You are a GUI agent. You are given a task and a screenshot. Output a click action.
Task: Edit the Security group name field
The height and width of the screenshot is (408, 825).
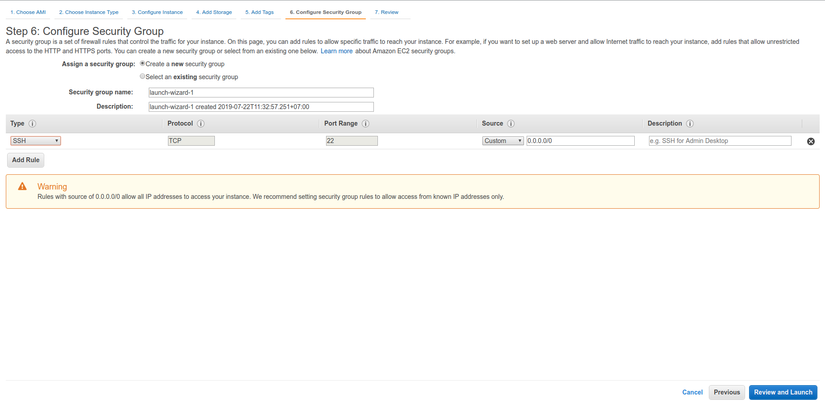point(260,93)
